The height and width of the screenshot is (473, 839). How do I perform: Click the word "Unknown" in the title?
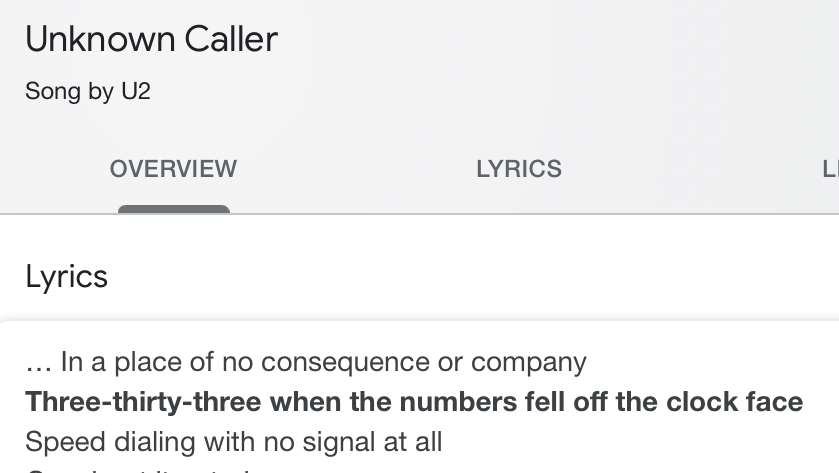tap(87, 39)
